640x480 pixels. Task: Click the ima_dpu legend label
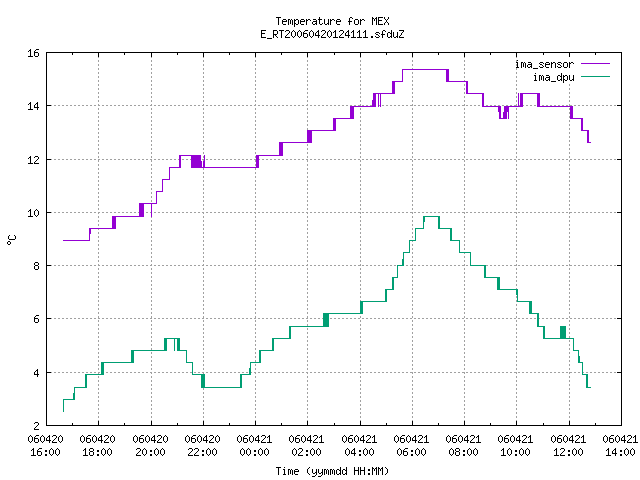tap(553, 77)
